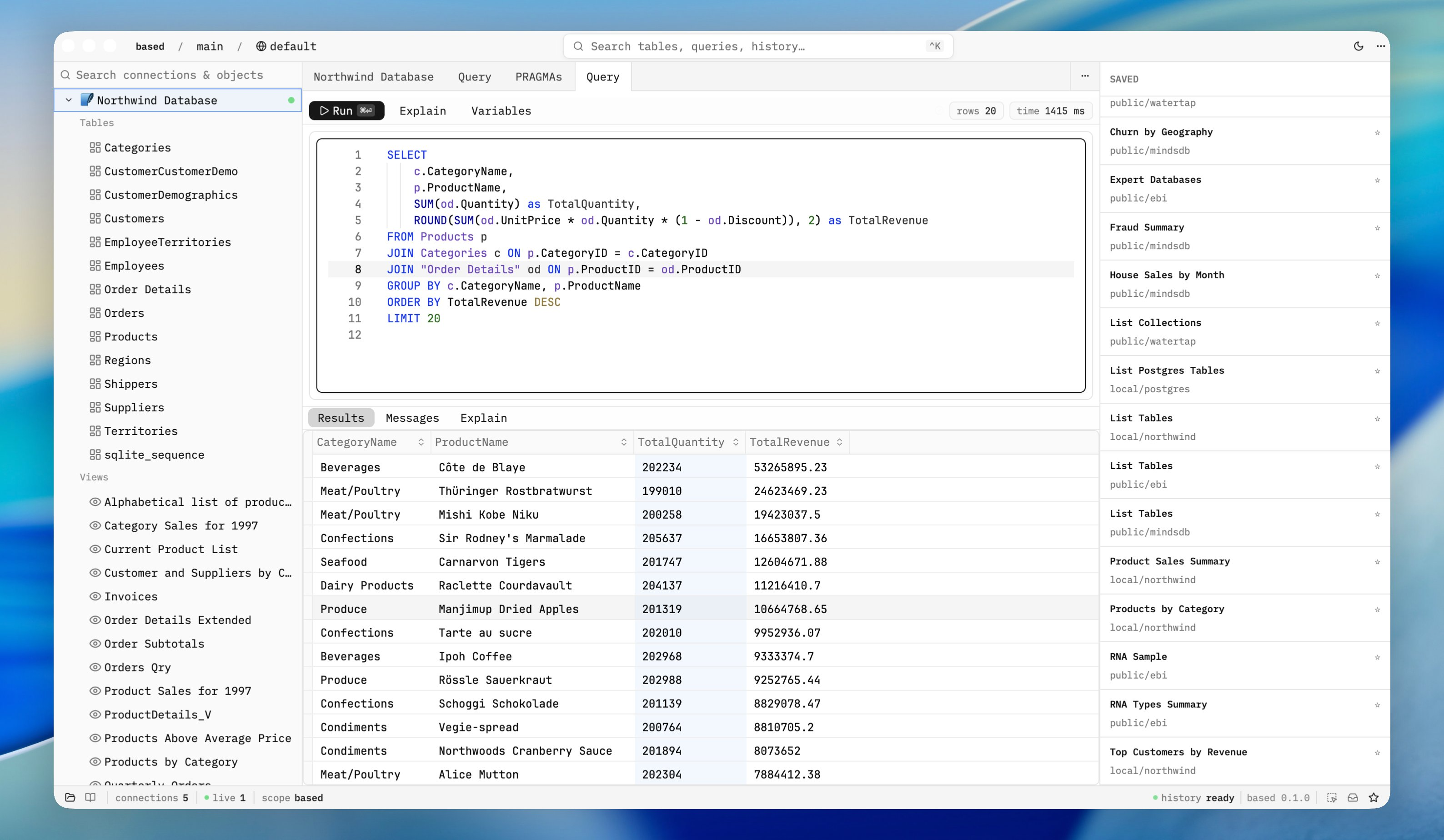Click the selection cursor icon in status bar
Viewport: 1444px width, 840px height.
pos(1332,797)
